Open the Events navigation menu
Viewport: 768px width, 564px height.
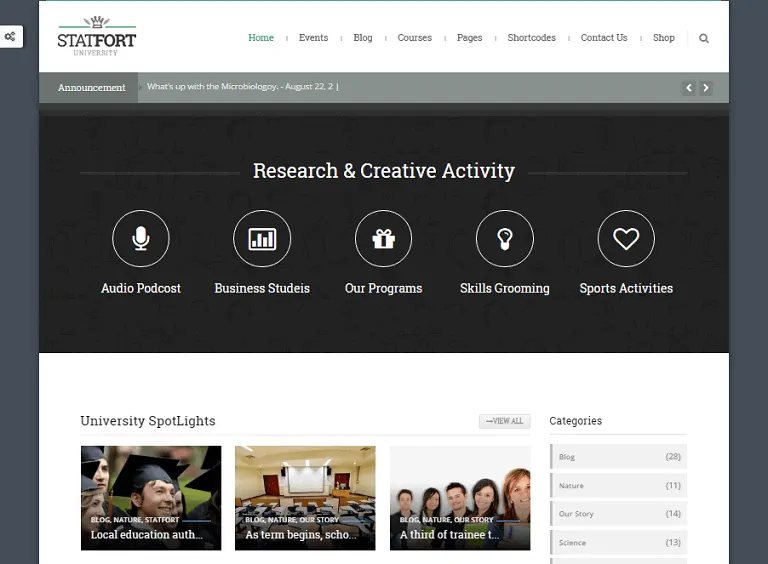tap(313, 38)
